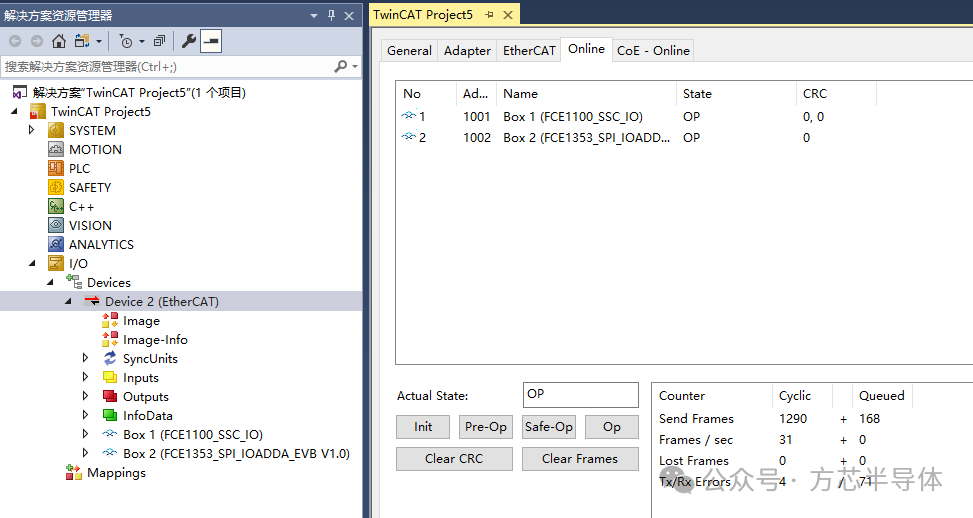
Task: Switch to the EtherCAT tab
Action: pos(529,50)
